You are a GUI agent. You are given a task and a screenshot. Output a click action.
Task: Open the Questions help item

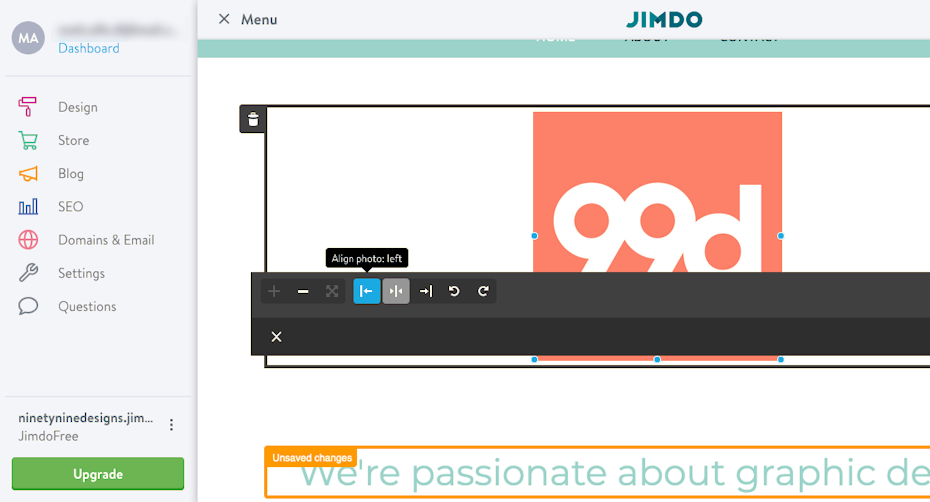[86, 306]
